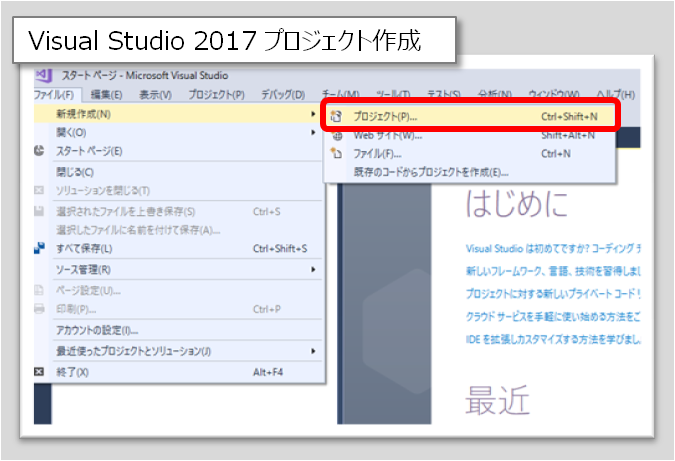The width and height of the screenshot is (675, 461).
Task: Click the new file icon beside ファイル(F)...
Action: pyautogui.click(x=336, y=153)
